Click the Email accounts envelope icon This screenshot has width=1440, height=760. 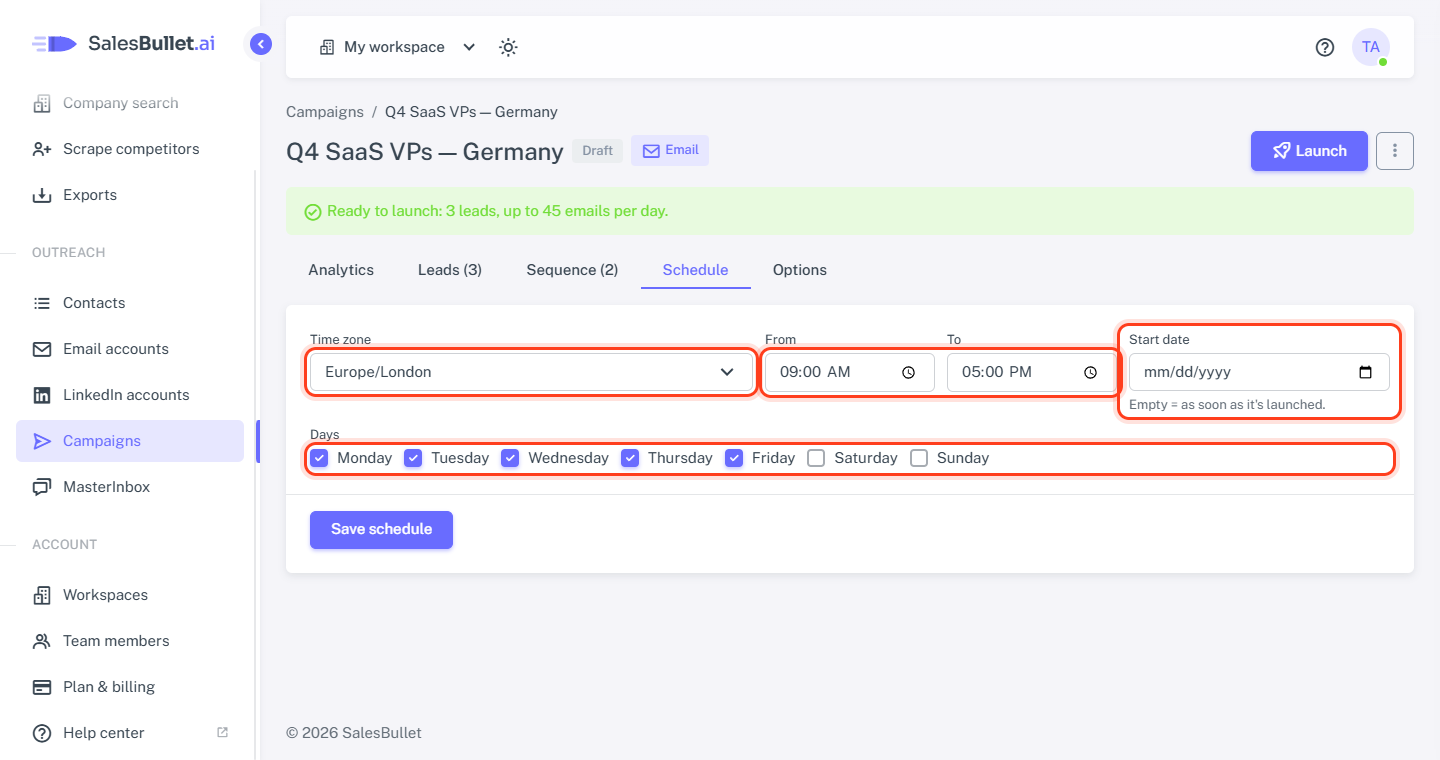click(42, 349)
